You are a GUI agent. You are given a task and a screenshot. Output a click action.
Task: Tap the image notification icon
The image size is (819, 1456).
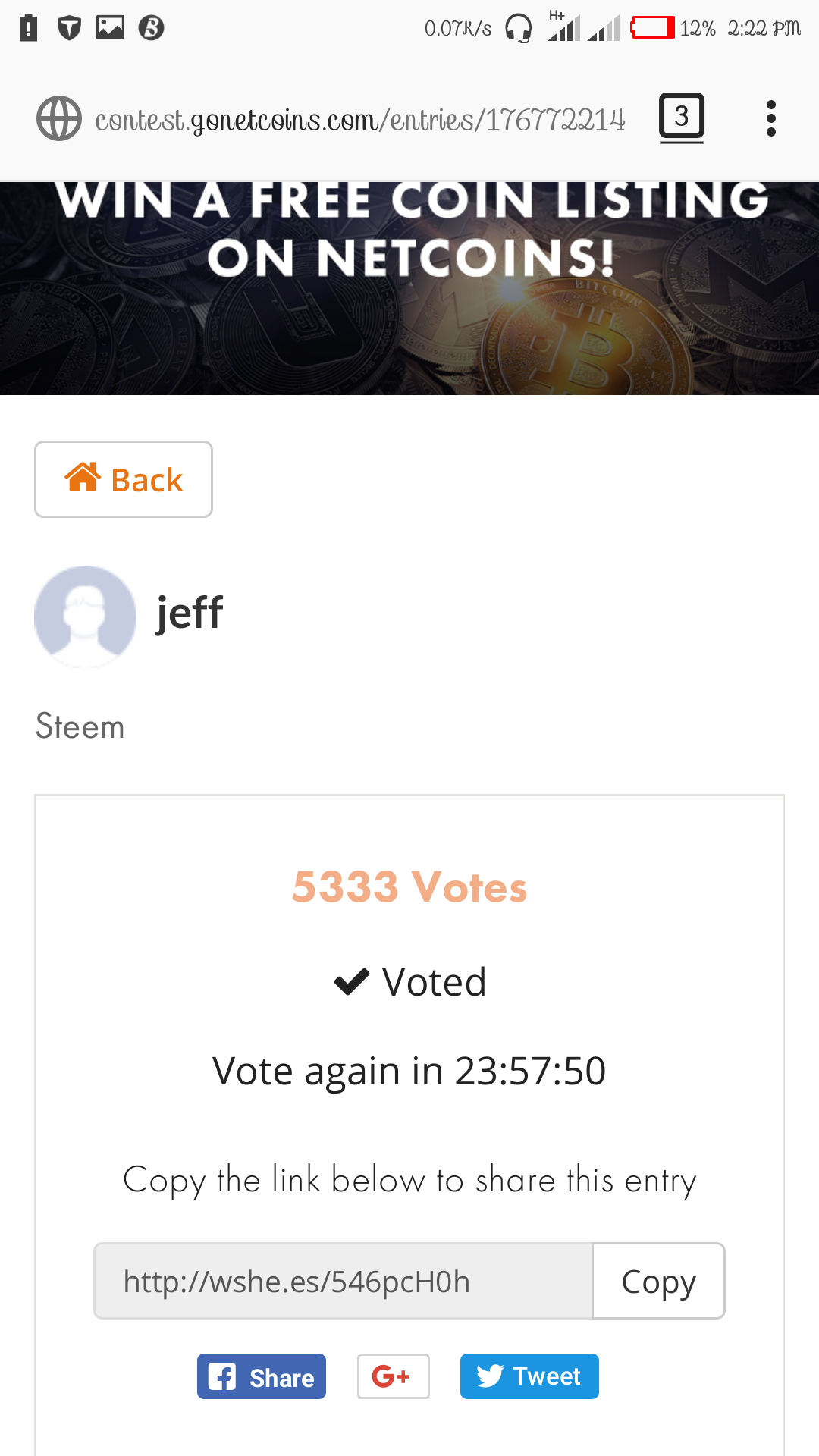[x=110, y=27]
